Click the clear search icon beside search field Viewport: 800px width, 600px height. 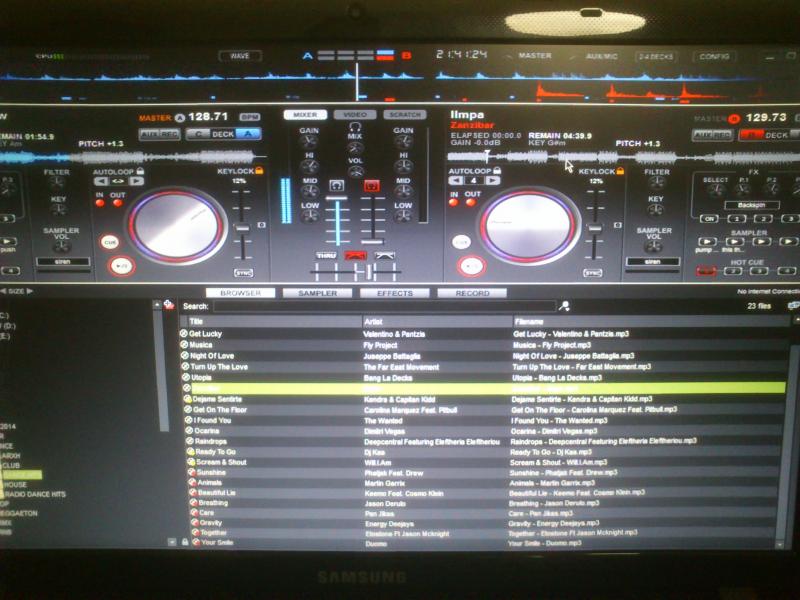click(x=564, y=306)
